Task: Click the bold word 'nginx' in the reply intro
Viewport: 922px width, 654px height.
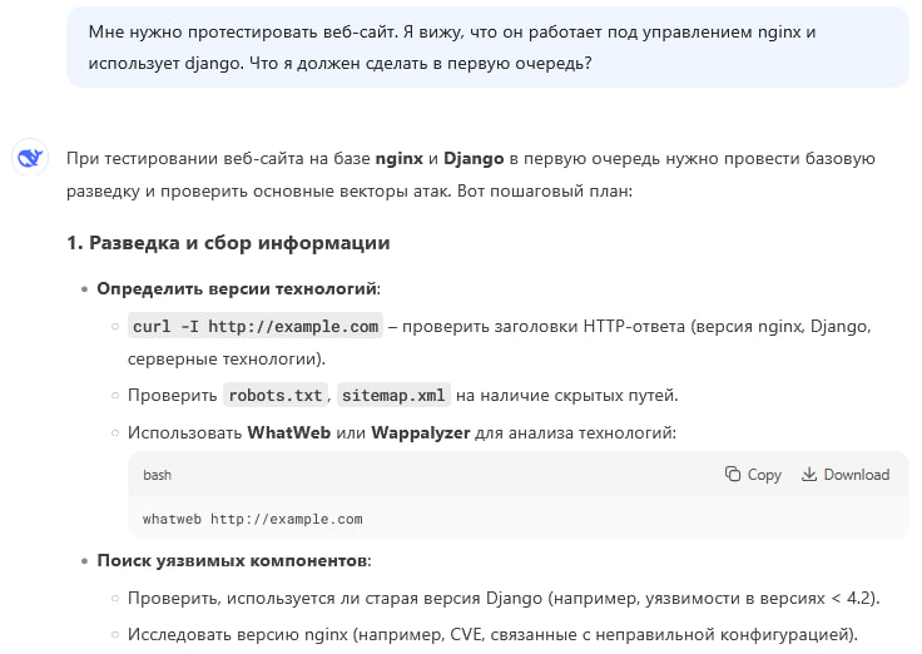Action: (399, 159)
